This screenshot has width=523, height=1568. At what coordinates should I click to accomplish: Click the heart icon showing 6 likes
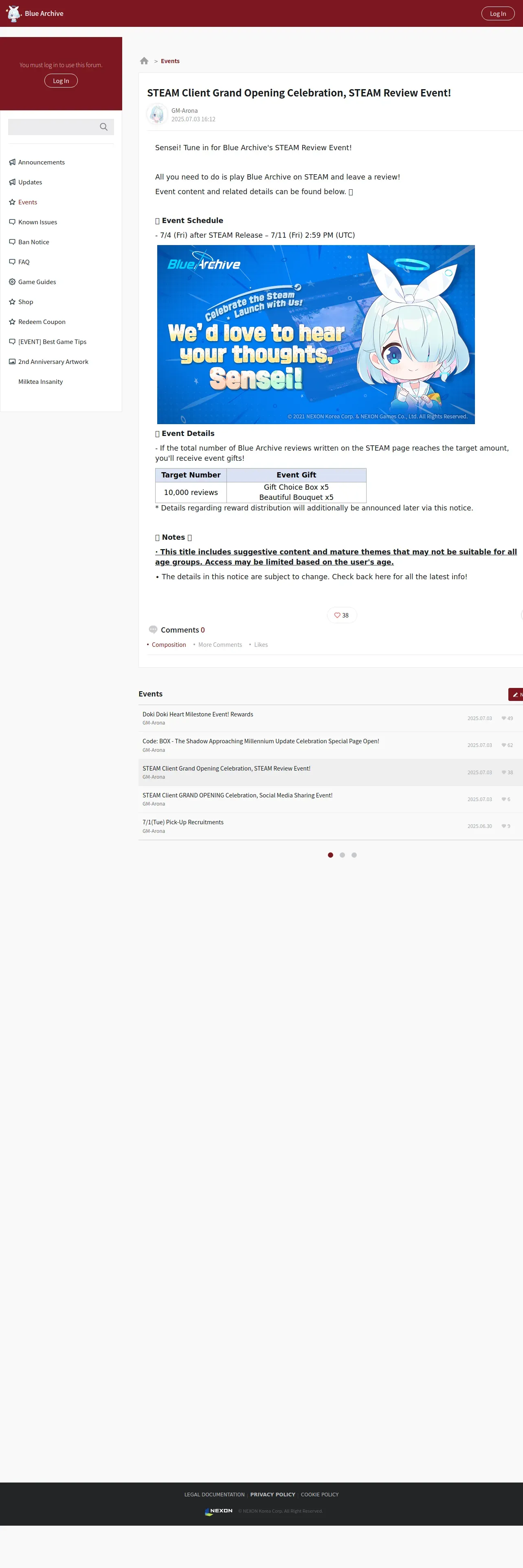503,799
